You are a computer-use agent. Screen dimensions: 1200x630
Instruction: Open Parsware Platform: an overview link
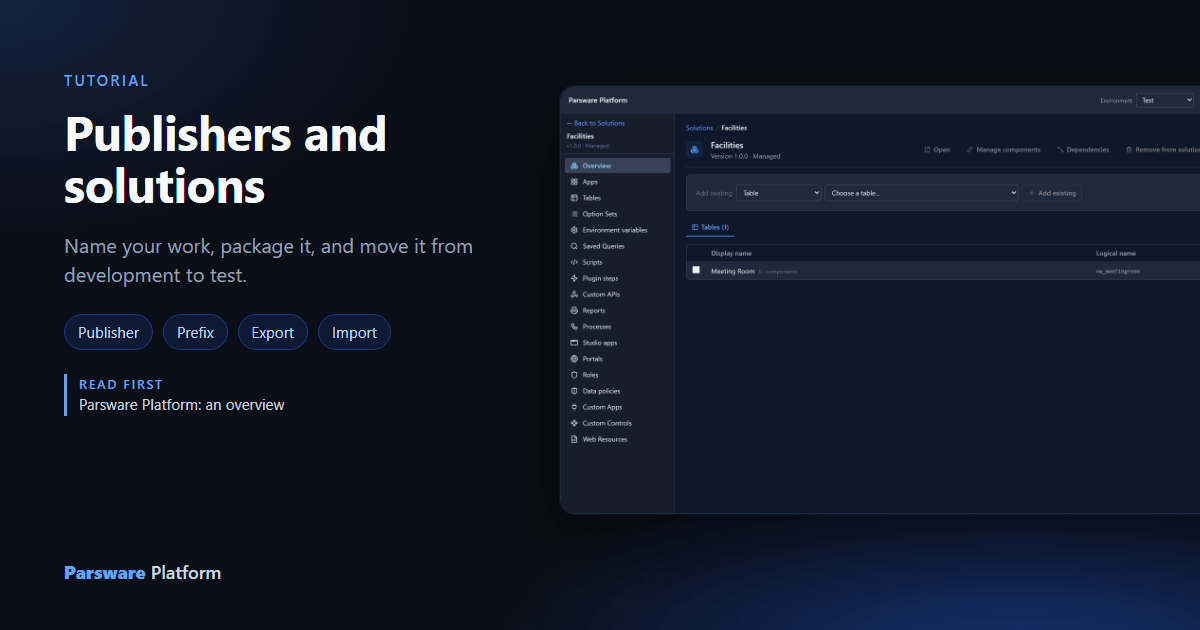[x=182, y=405]
